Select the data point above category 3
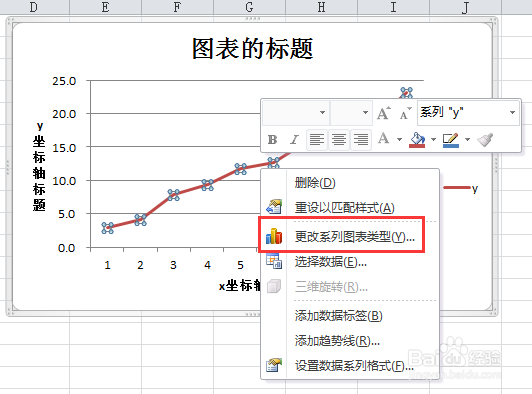532x394 pixels. [173, 195]
